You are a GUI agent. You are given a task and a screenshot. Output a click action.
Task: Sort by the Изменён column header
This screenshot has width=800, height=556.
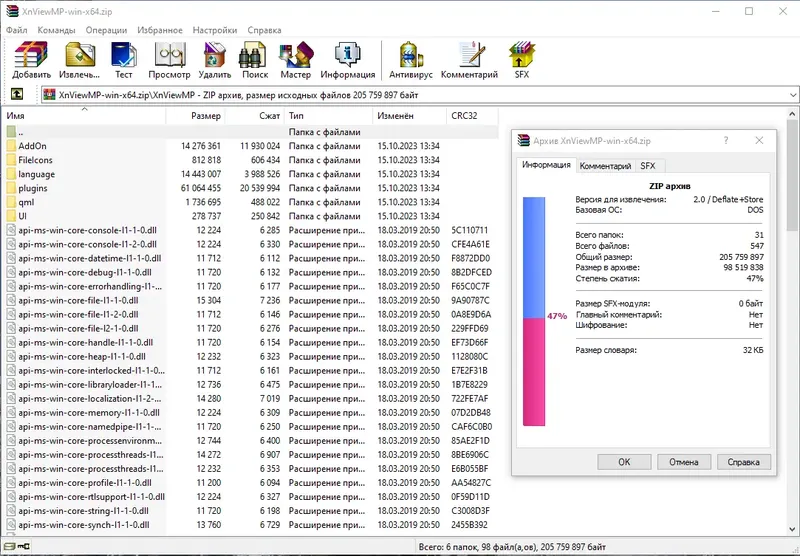pos(410,116)
